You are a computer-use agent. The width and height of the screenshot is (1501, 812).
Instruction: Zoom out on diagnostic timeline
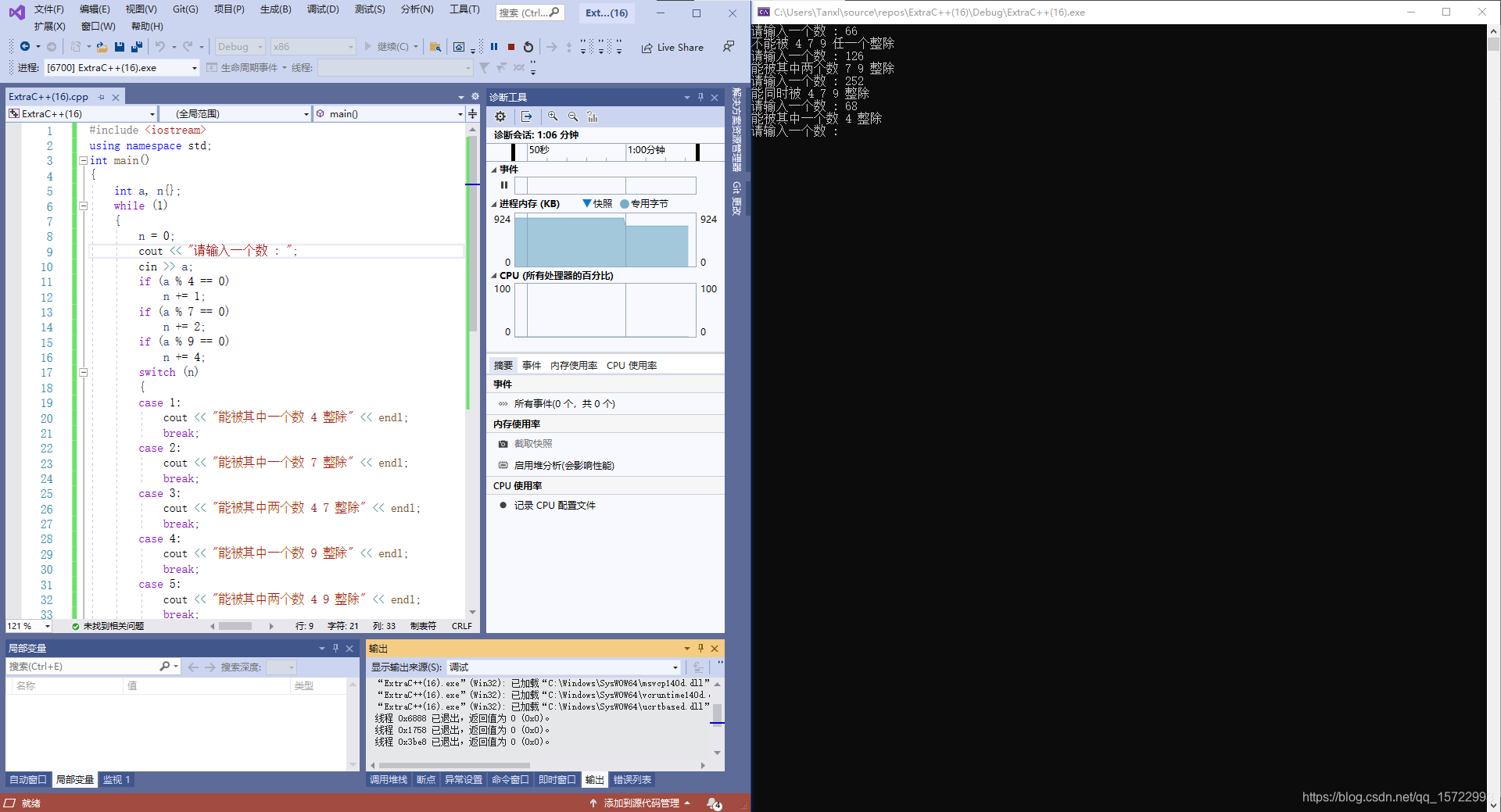[x=573, y=116]
